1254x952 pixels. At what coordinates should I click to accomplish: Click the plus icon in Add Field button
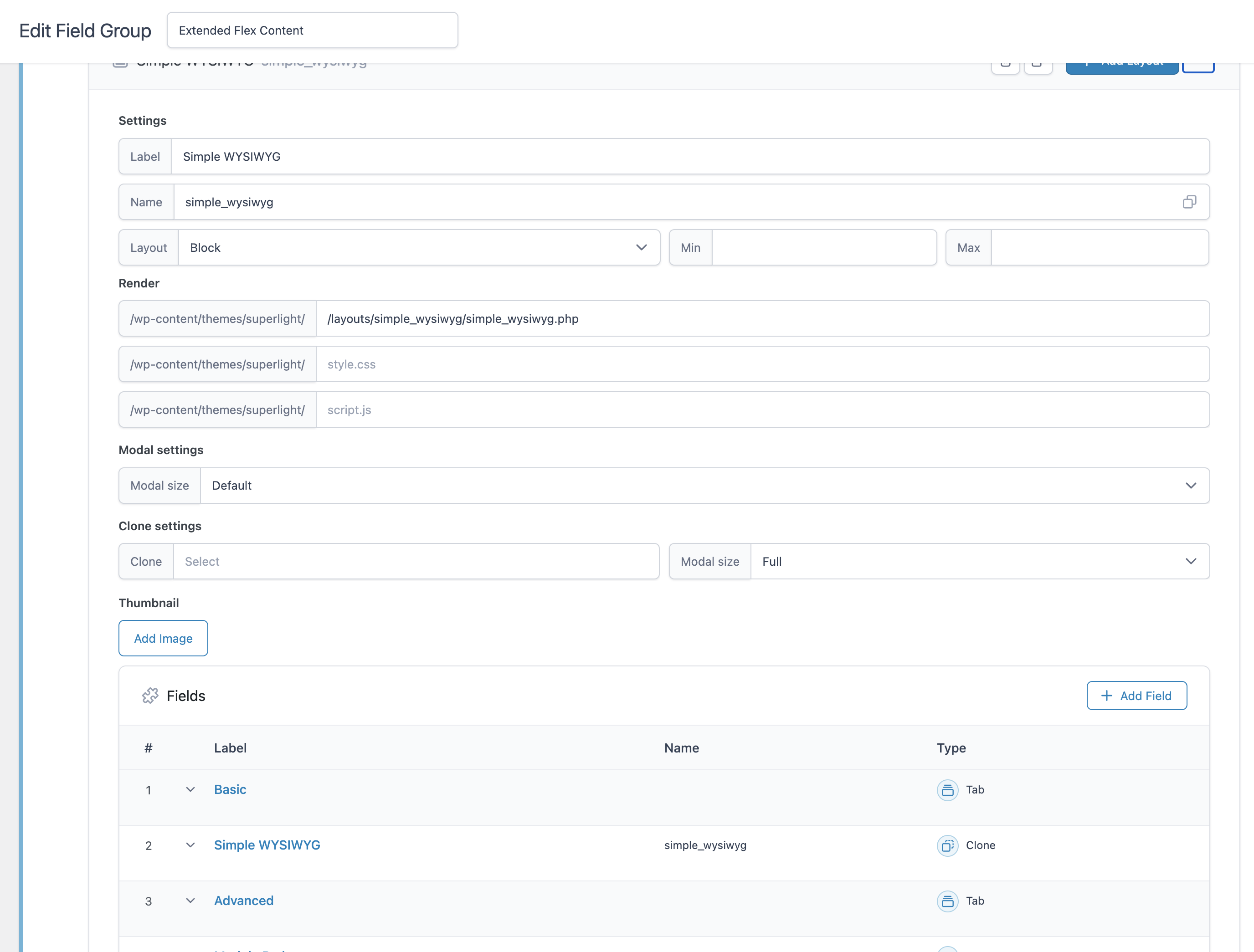(1106, 695)
